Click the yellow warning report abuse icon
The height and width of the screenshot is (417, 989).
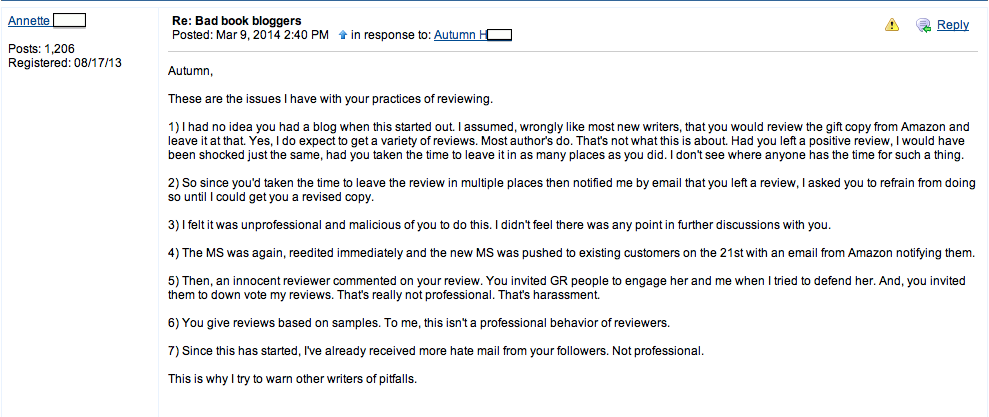[892, 25]
